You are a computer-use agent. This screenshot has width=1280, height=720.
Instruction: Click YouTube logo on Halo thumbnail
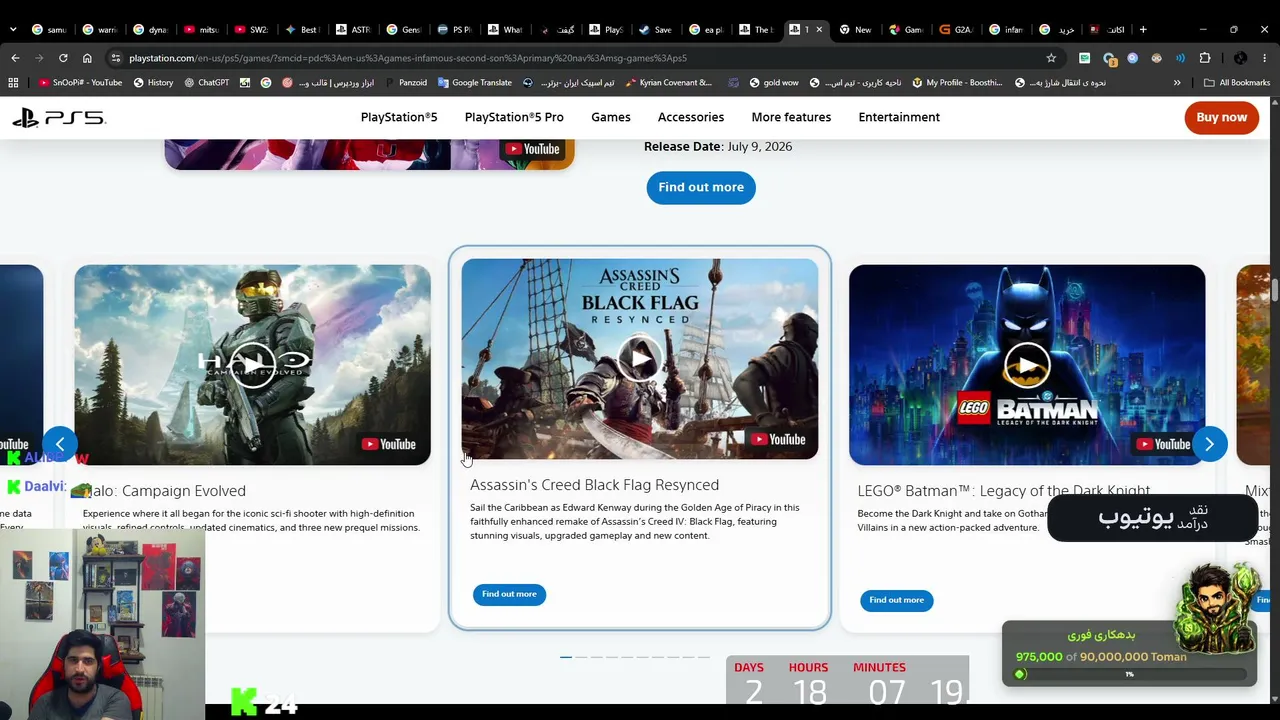[x=389, y=444]
